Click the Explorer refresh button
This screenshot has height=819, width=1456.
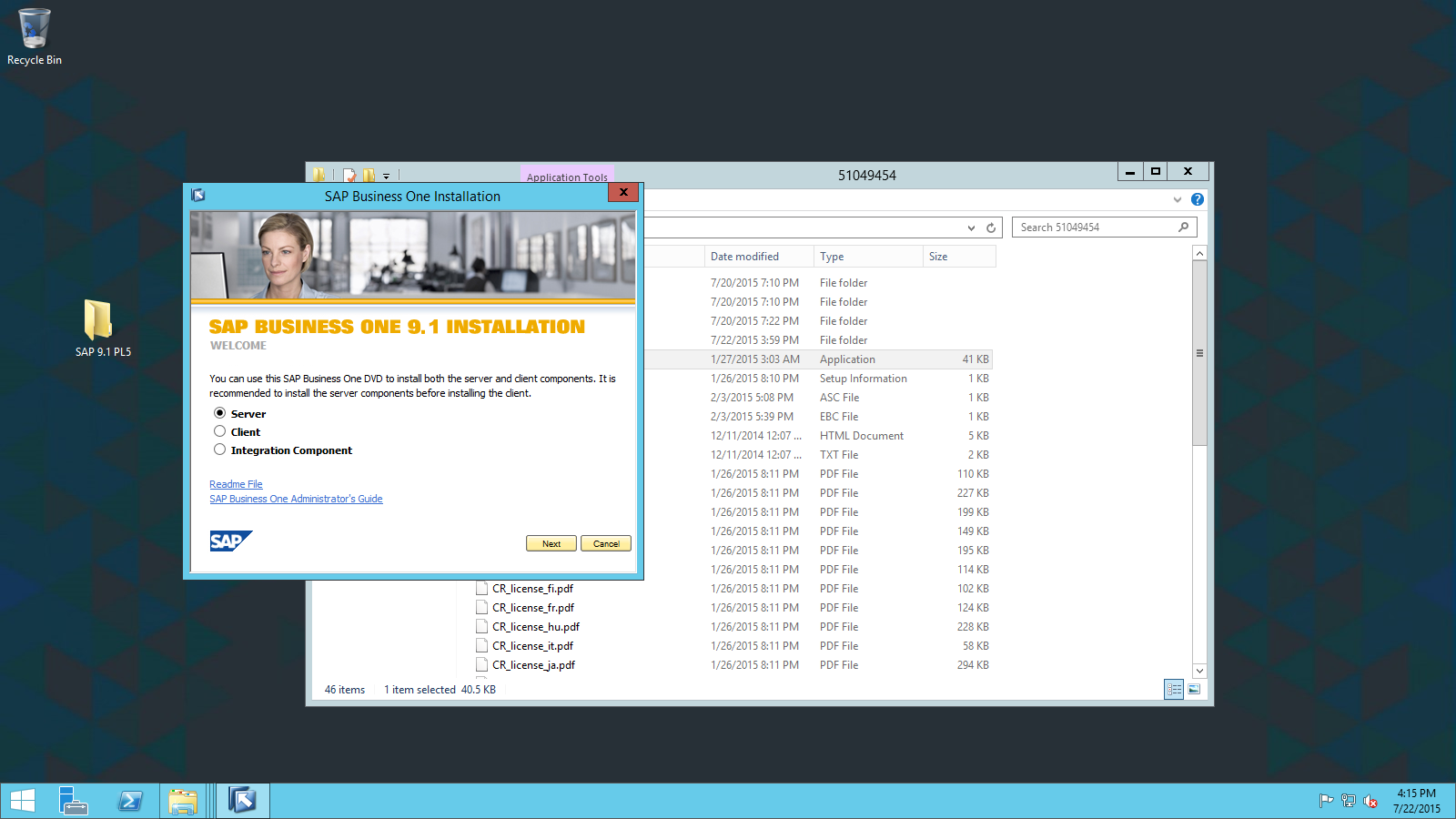[991, 227]
